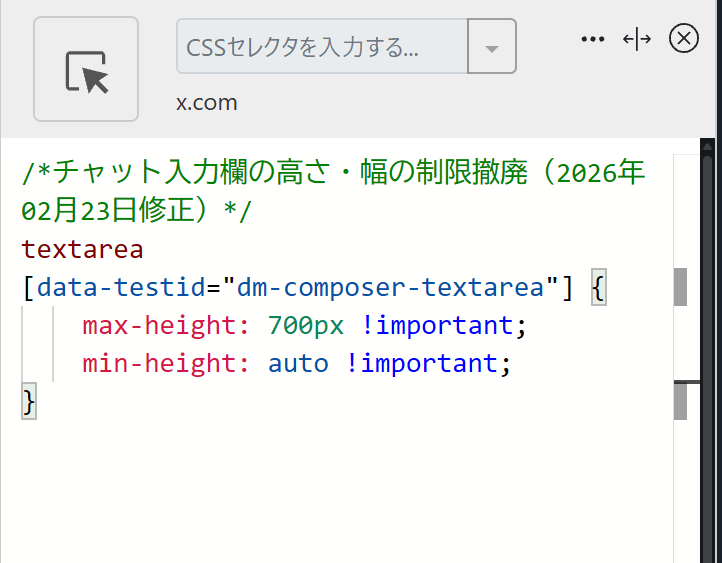Click the "dm-composer-textarea" string value
Viewport: 722px width, 563px height.
pyautogui.click(x=390, y=288)
